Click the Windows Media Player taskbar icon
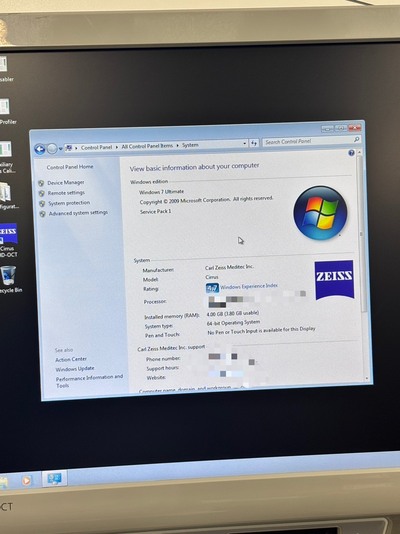The height and width of the screenshot is (534, 400). tap(26, 480)
